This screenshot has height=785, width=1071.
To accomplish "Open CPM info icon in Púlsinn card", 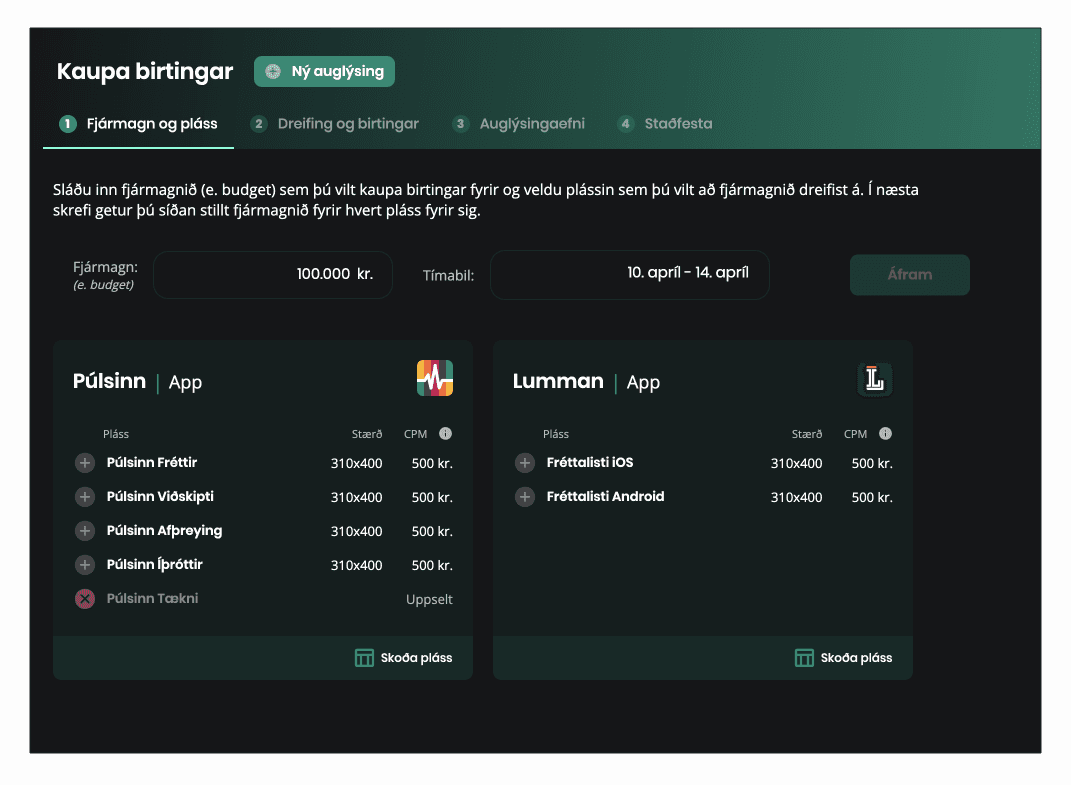I will [x=445, y=434].
